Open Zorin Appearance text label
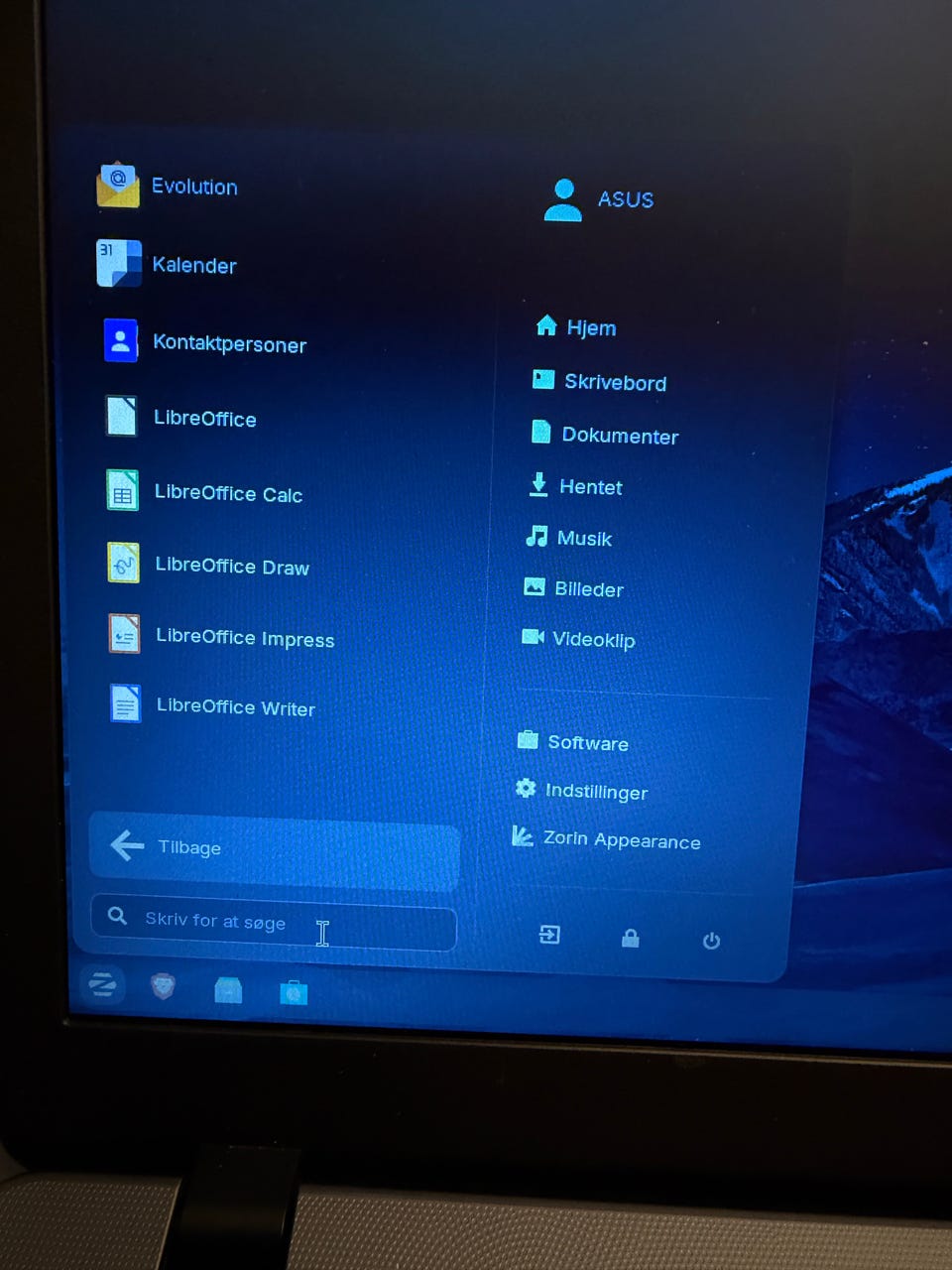Screen dimensions: 952x1270 pos(622,839)
